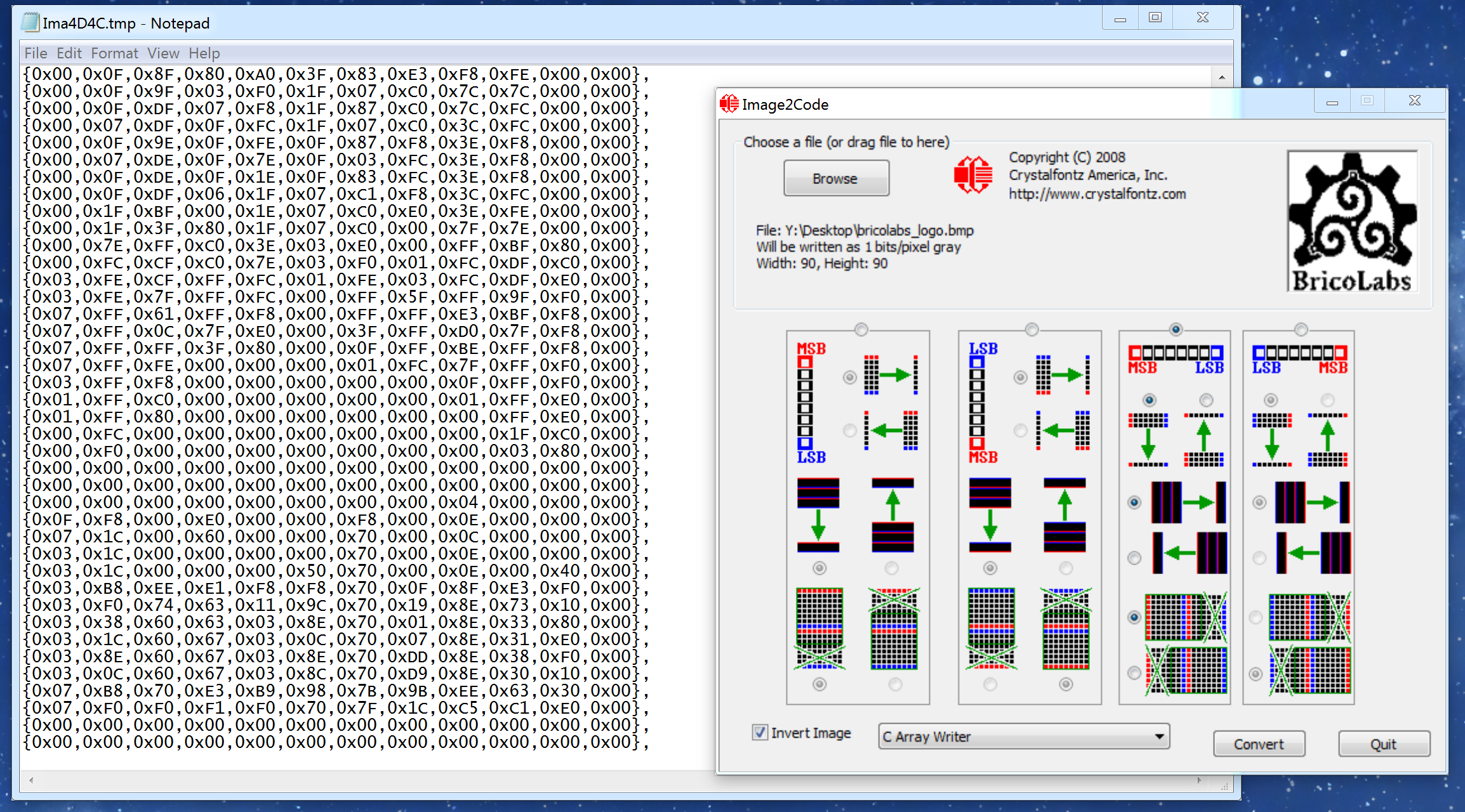The height and width of the screenshot is (812, 1465).
Task: Open Notepad's Help menu
Action: (204, 53)
